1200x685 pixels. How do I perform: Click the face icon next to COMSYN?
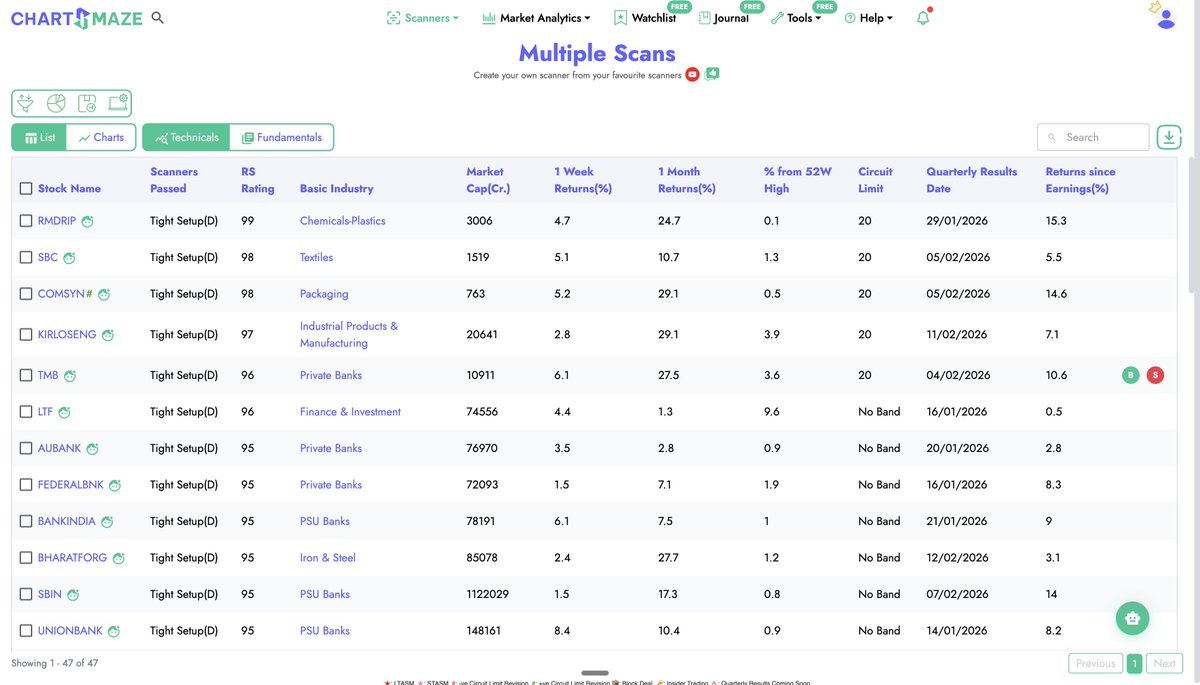point(104,294)
